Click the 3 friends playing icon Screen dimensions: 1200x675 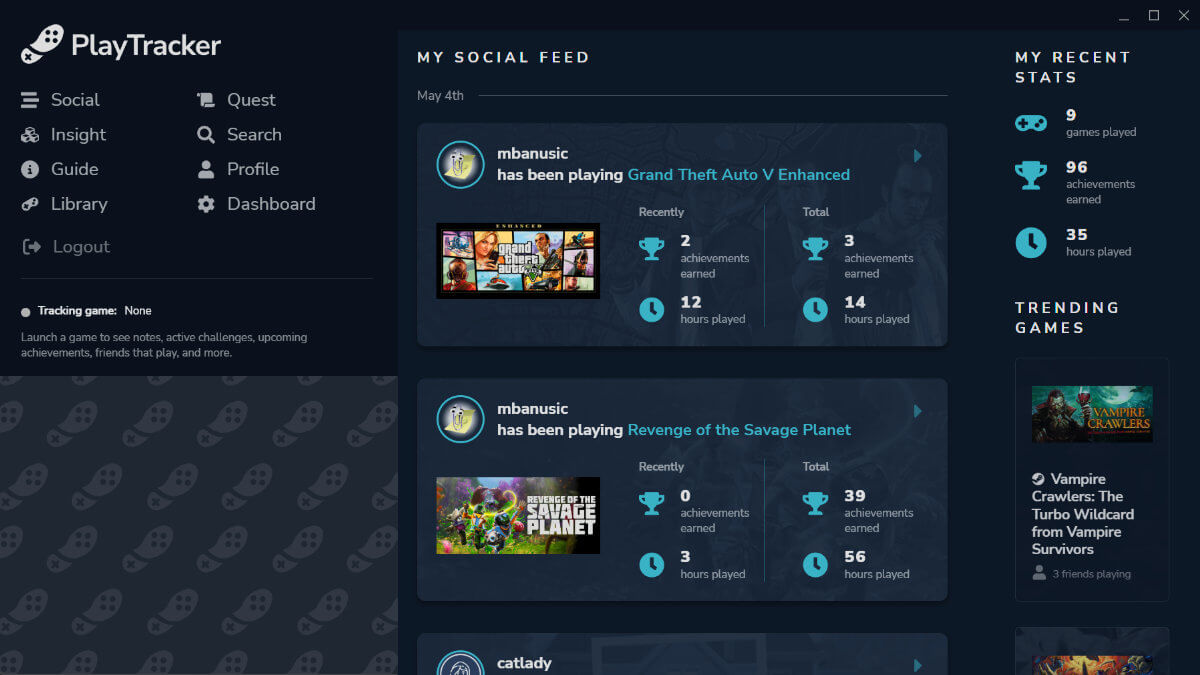(1039, 574)
